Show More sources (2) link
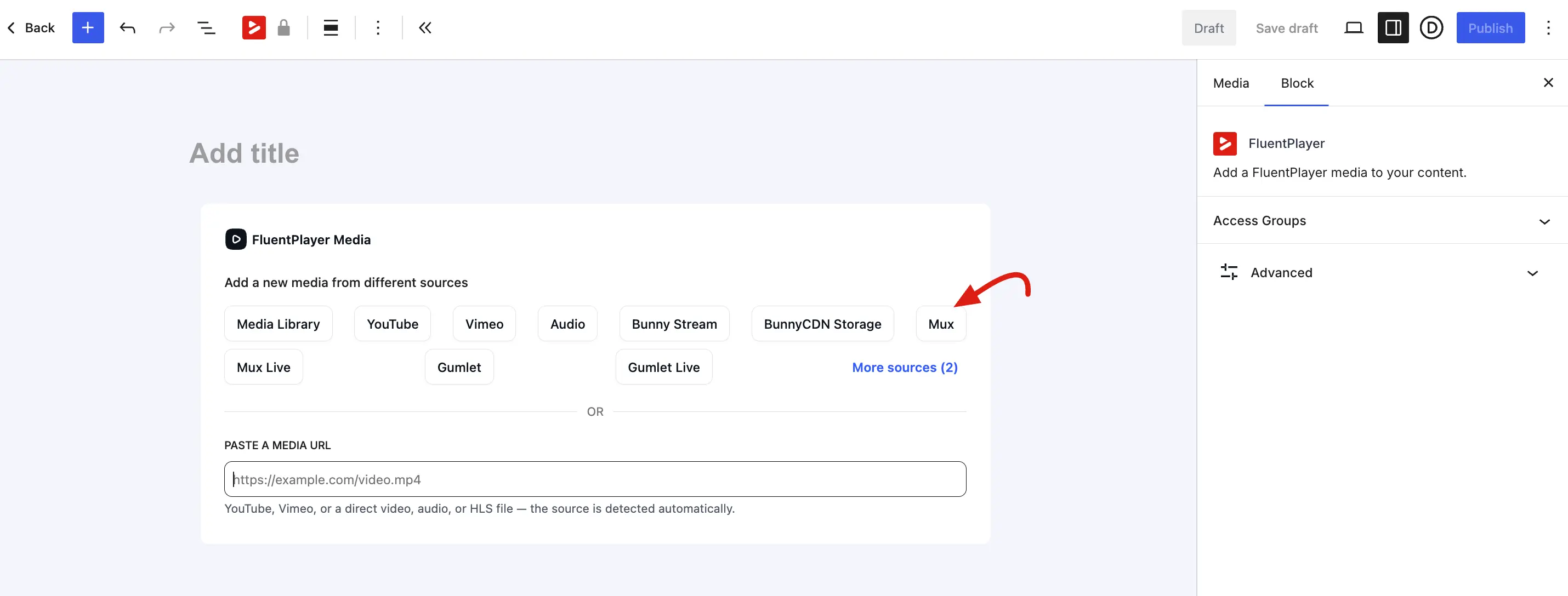This screenshot has height=596, width=1568. 905,368
